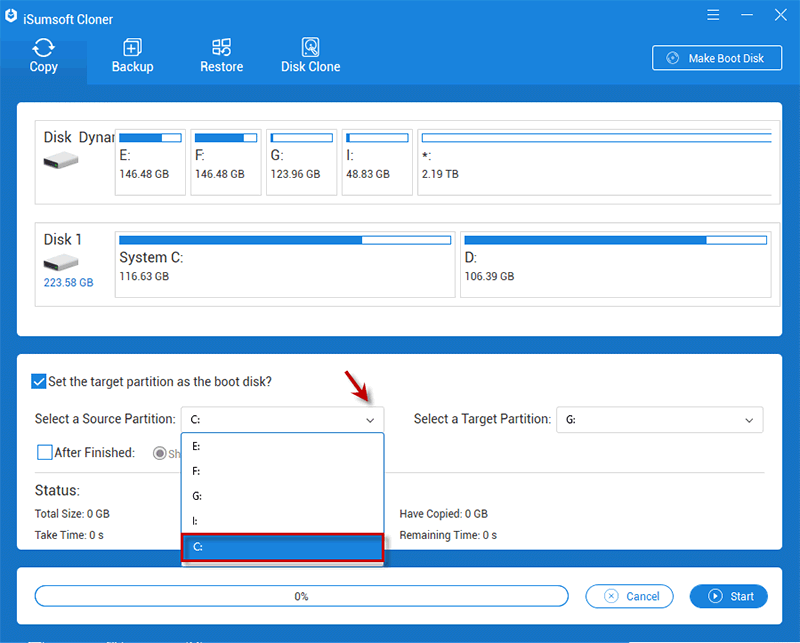Click the 223.58 GB disk size text
Image resolution: width=800 pixels, height=643 pixels.
point(68,282)
